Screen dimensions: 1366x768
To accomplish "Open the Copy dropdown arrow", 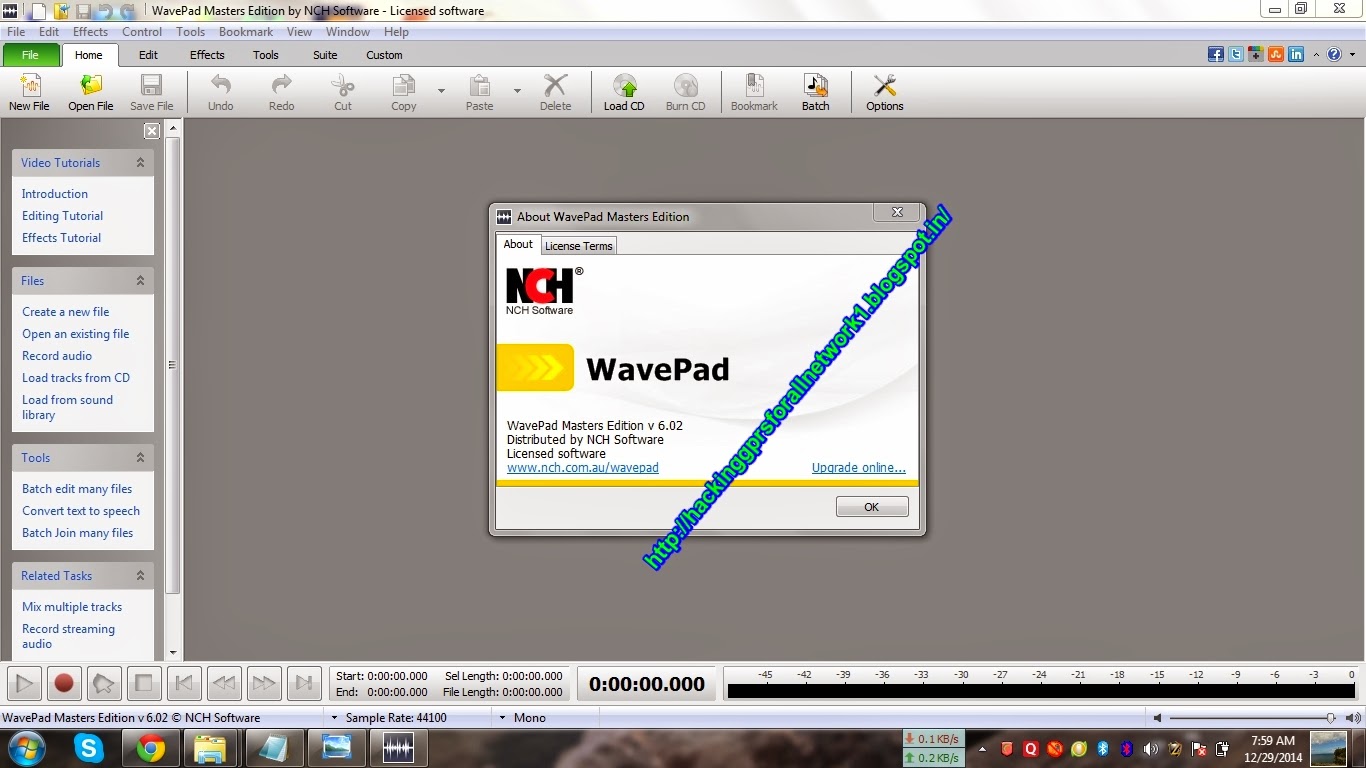I will pos(441,91).
